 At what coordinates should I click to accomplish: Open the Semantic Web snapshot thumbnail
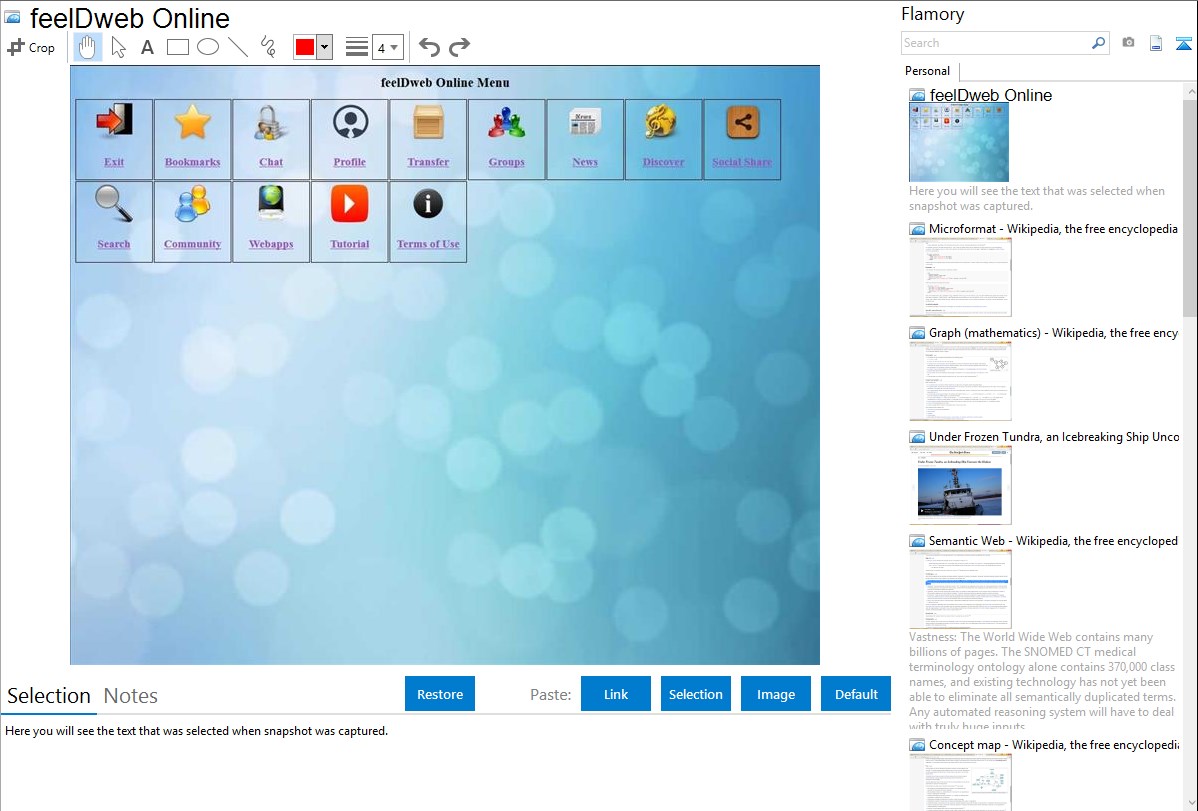click(960, 589)
